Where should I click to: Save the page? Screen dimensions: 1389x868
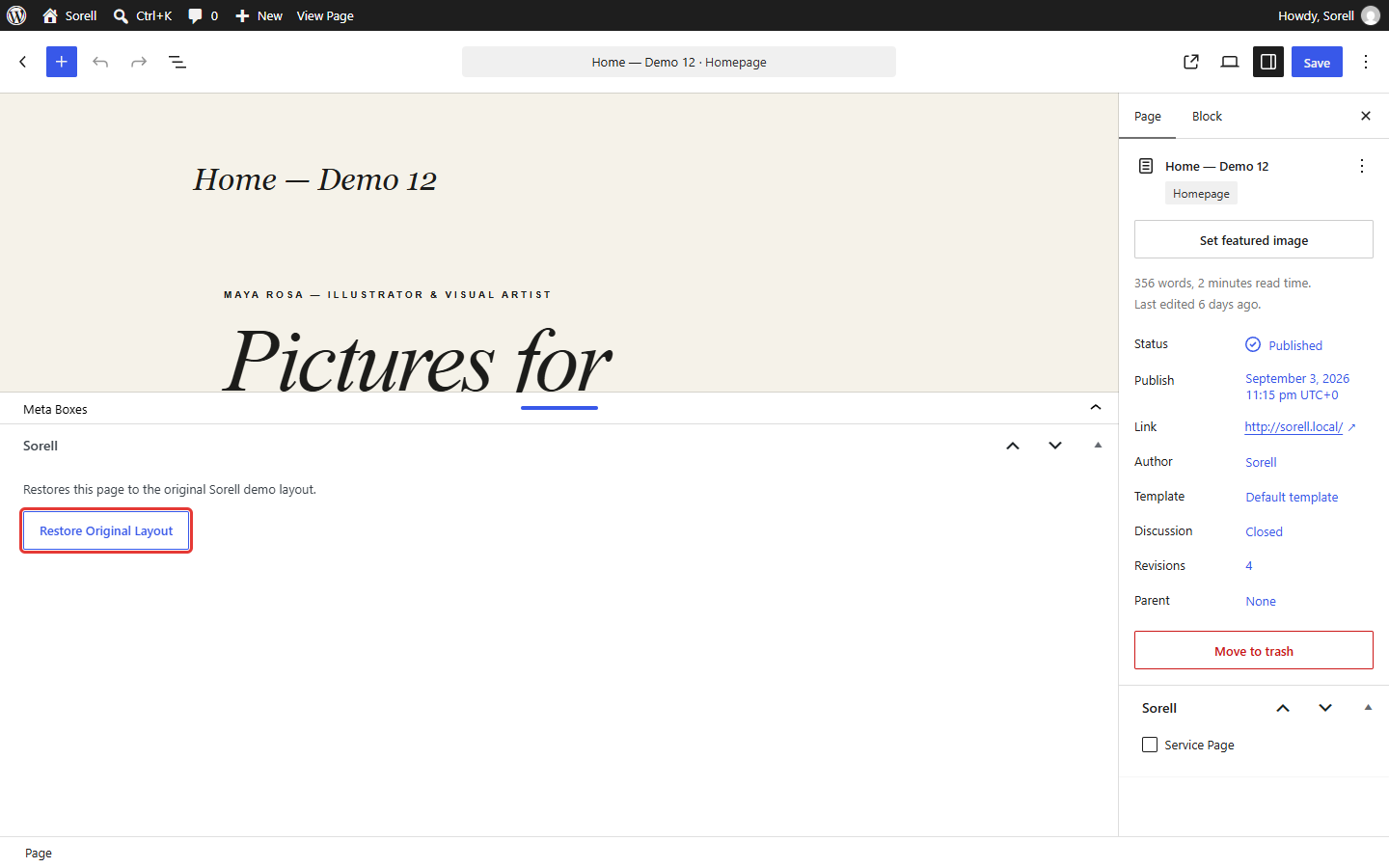click(x=1317, y=62)
